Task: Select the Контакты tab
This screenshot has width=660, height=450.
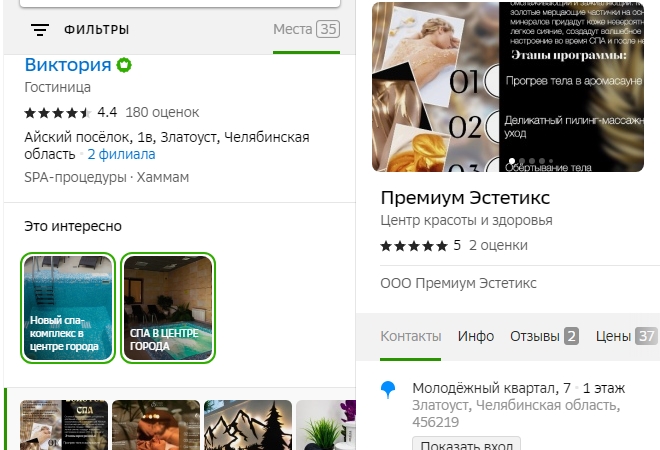Action: tap(410, 336)
